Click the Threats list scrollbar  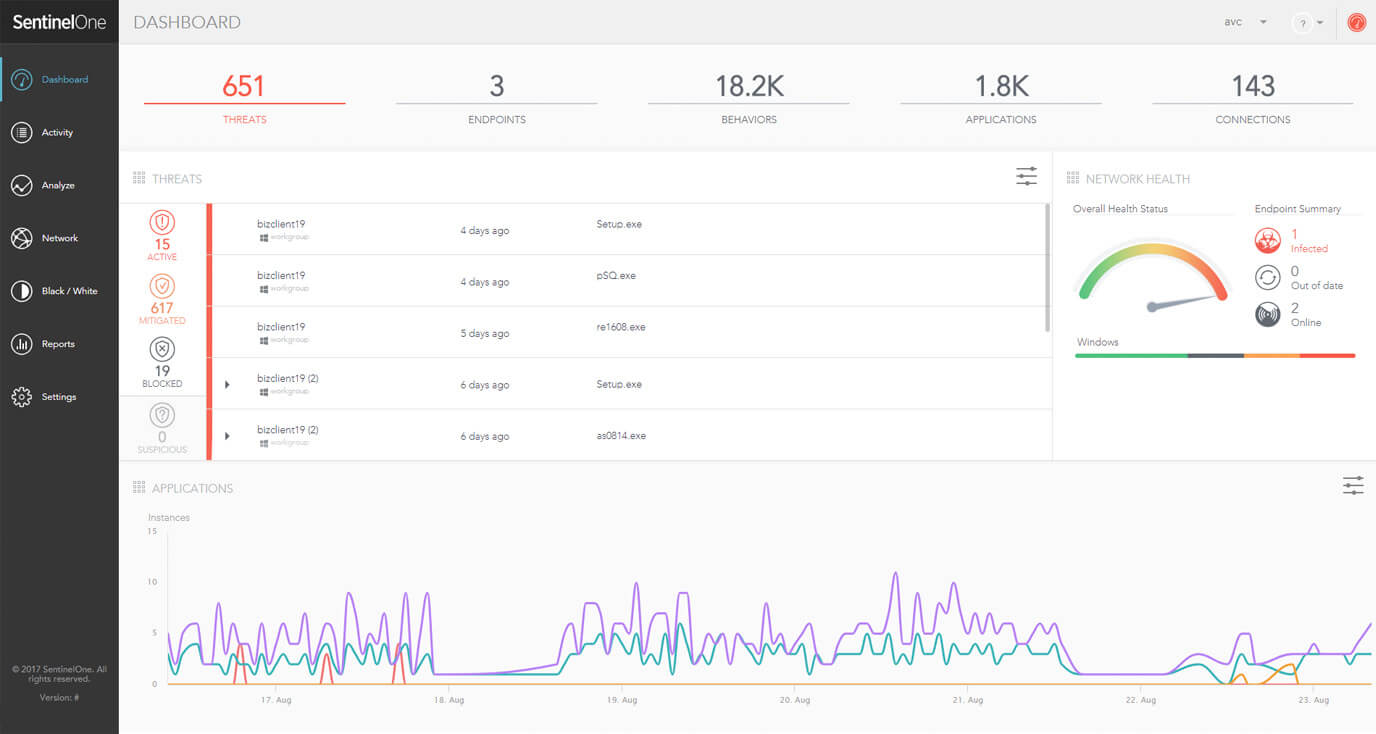1047,268
